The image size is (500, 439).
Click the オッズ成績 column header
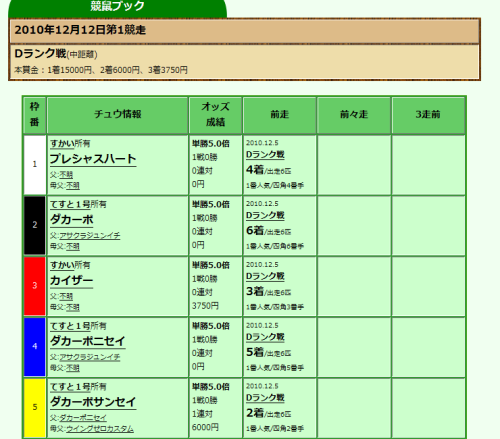coord(215,115)
